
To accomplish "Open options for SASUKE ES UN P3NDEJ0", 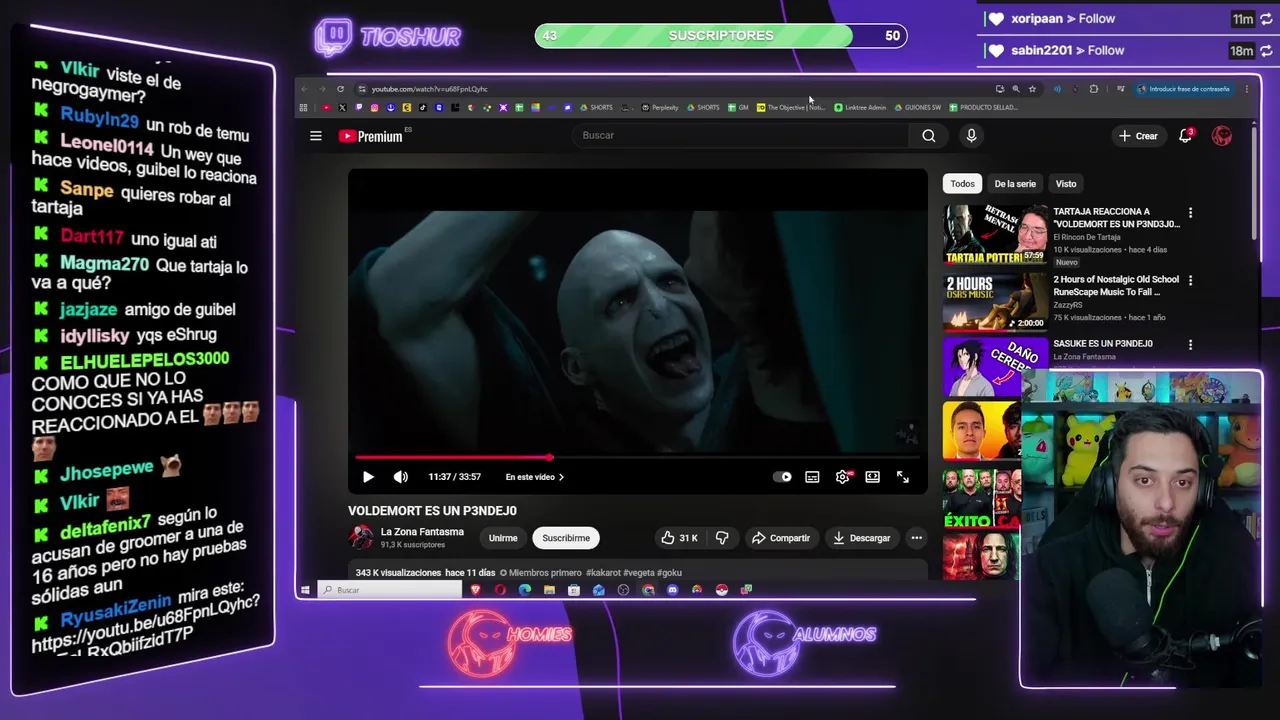I will point(1190,345).
